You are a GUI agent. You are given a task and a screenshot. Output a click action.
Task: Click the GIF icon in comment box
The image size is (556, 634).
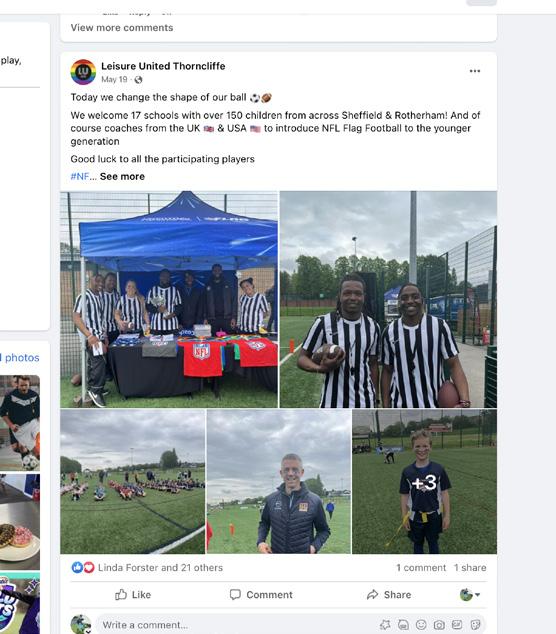tap(457, 625)
